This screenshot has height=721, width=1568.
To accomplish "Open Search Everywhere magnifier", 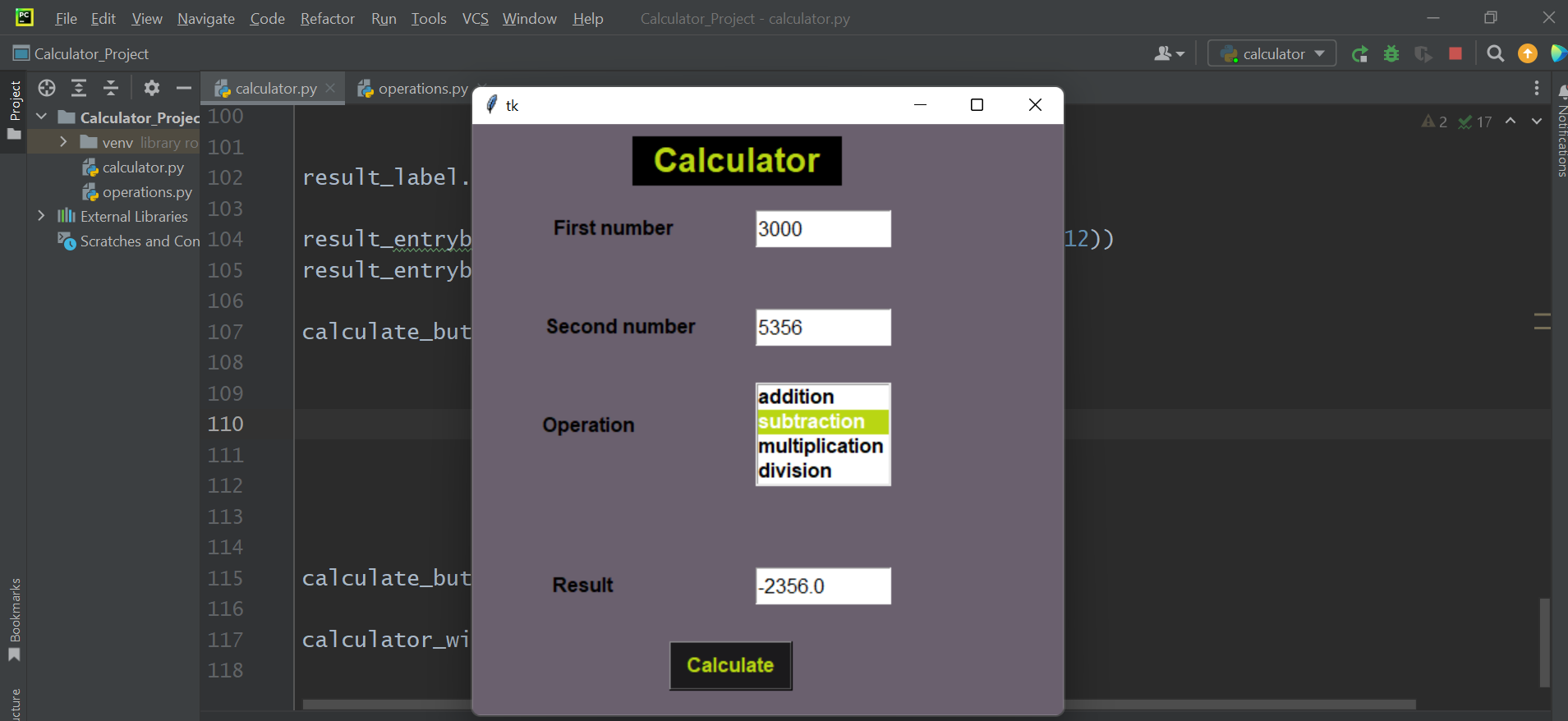I will pos(1496,54).
